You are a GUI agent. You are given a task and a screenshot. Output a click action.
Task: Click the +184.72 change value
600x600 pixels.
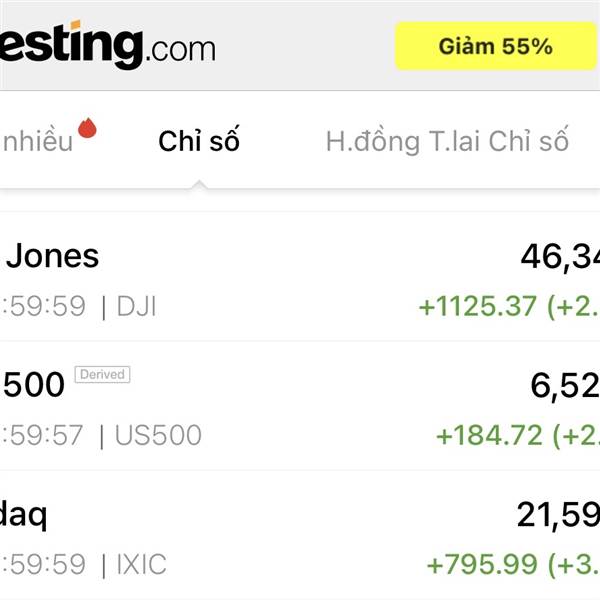[x=489, y=435]
